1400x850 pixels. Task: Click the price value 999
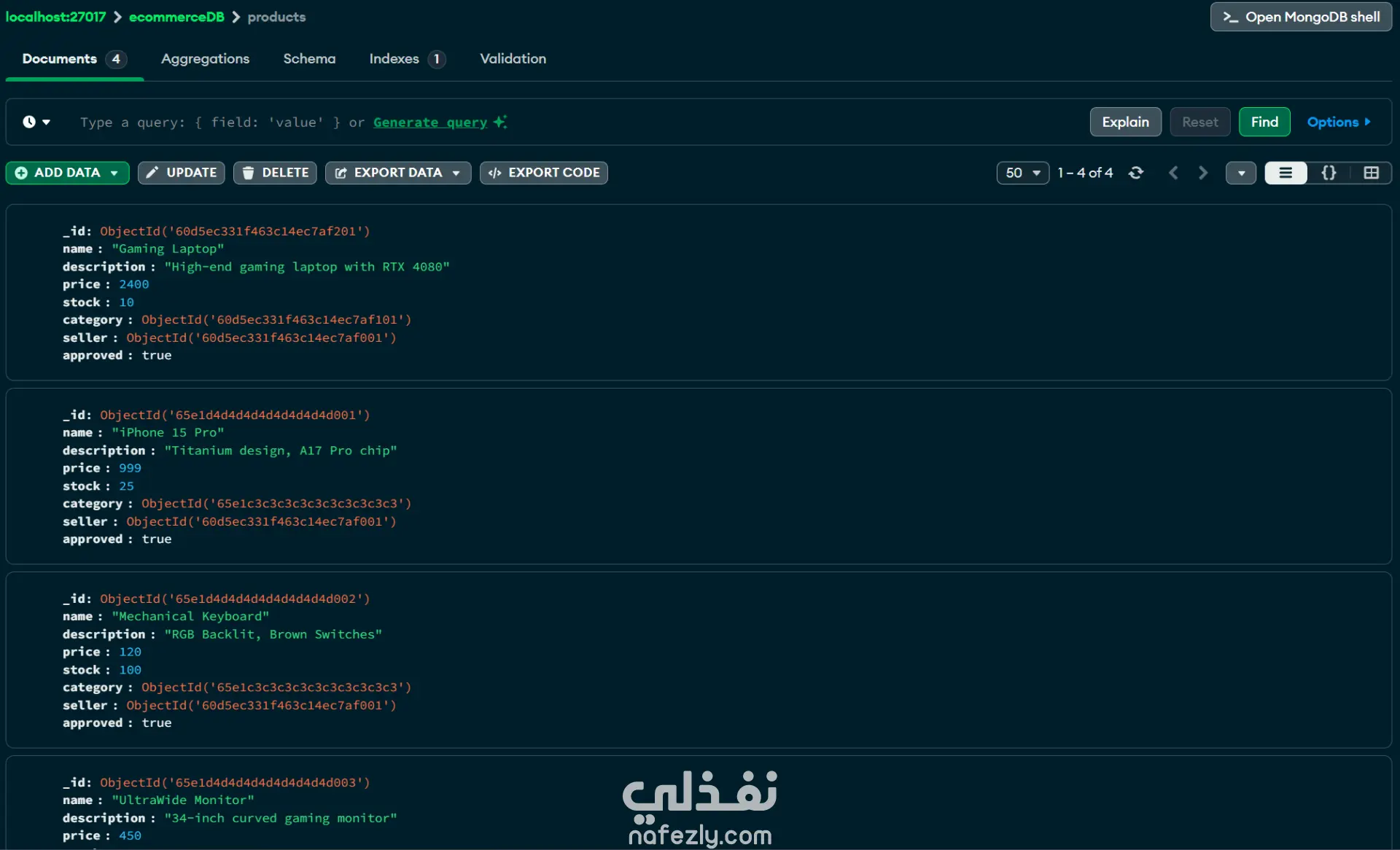pos(131,468)
